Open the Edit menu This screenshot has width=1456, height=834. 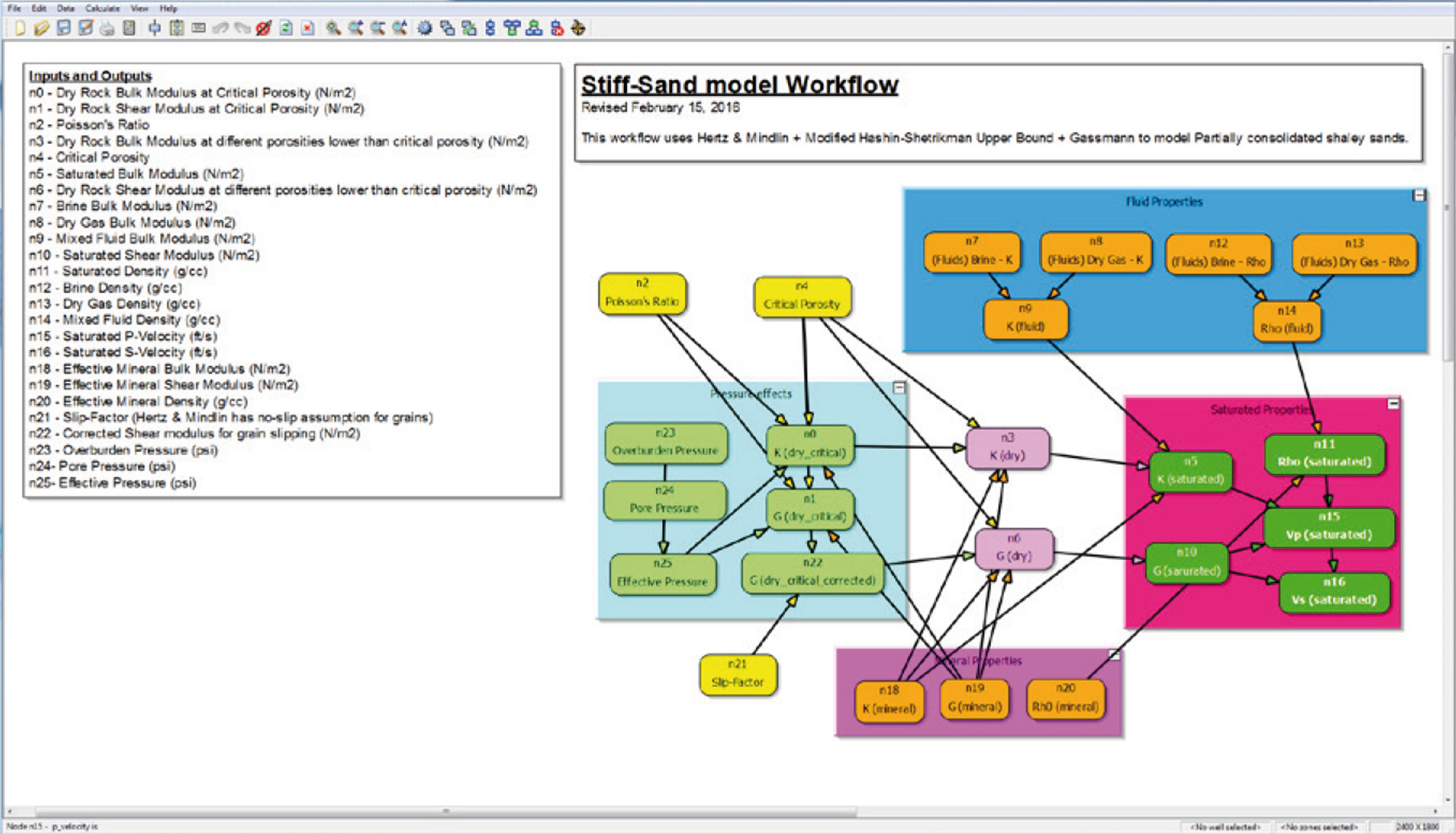pos(39,8)
